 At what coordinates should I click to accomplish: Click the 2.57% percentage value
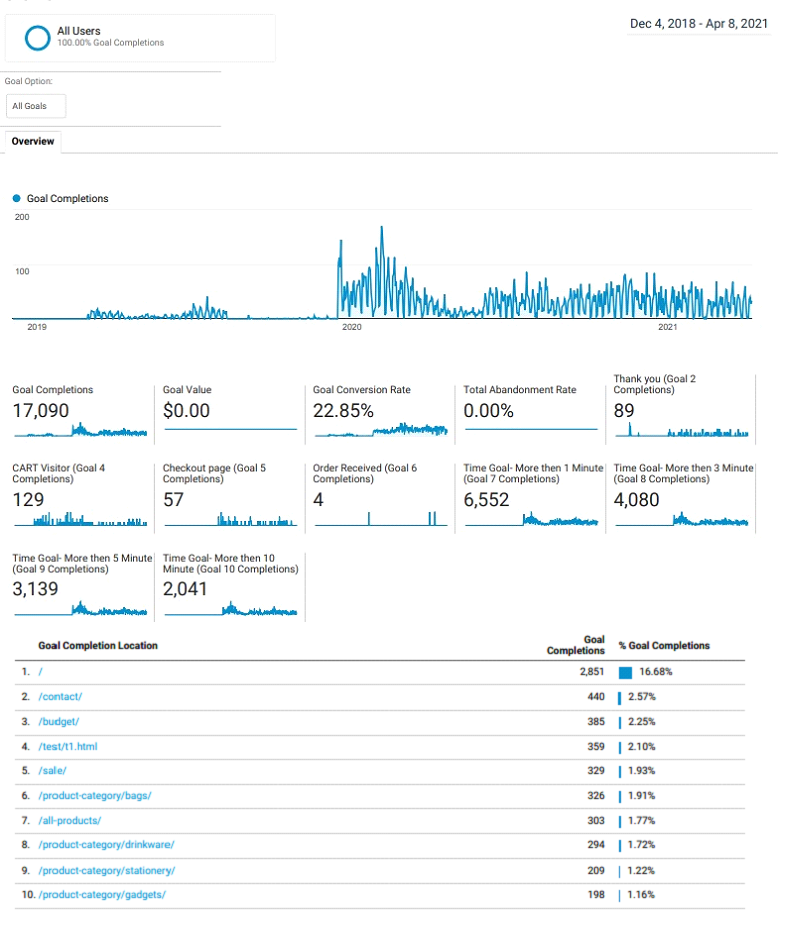click(x=642, y=697)
